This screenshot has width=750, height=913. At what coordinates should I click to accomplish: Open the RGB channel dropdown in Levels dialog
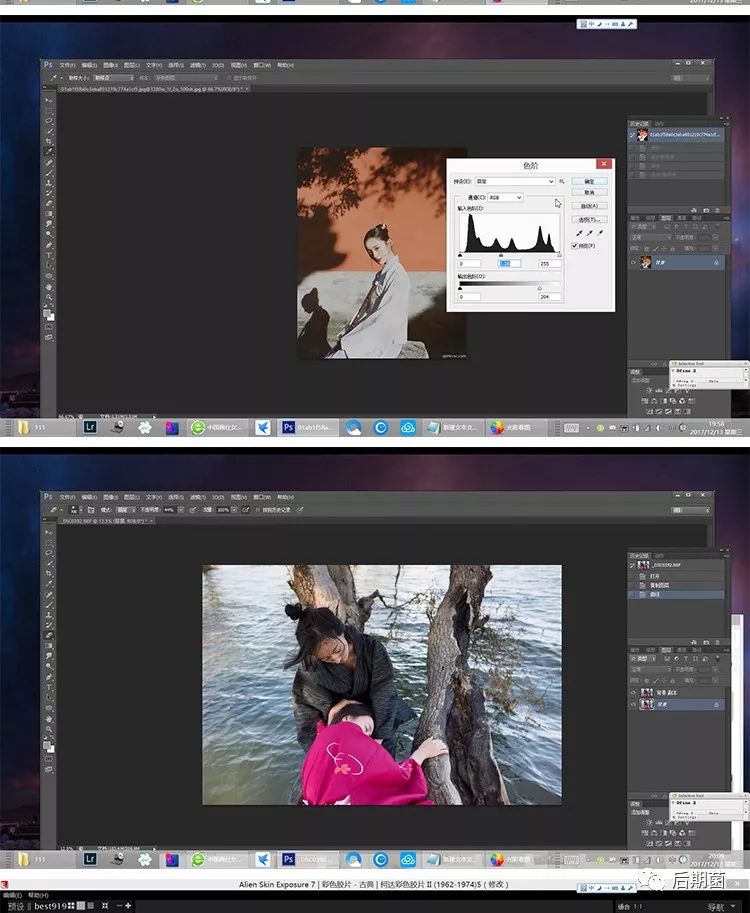(x=505, y=197)
